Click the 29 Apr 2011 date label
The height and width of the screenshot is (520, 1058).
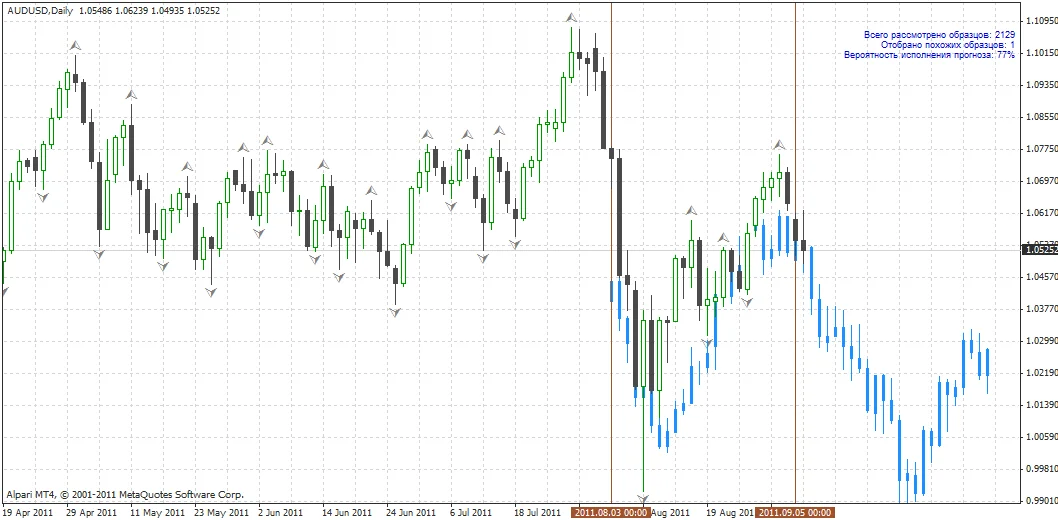[92, 513]
